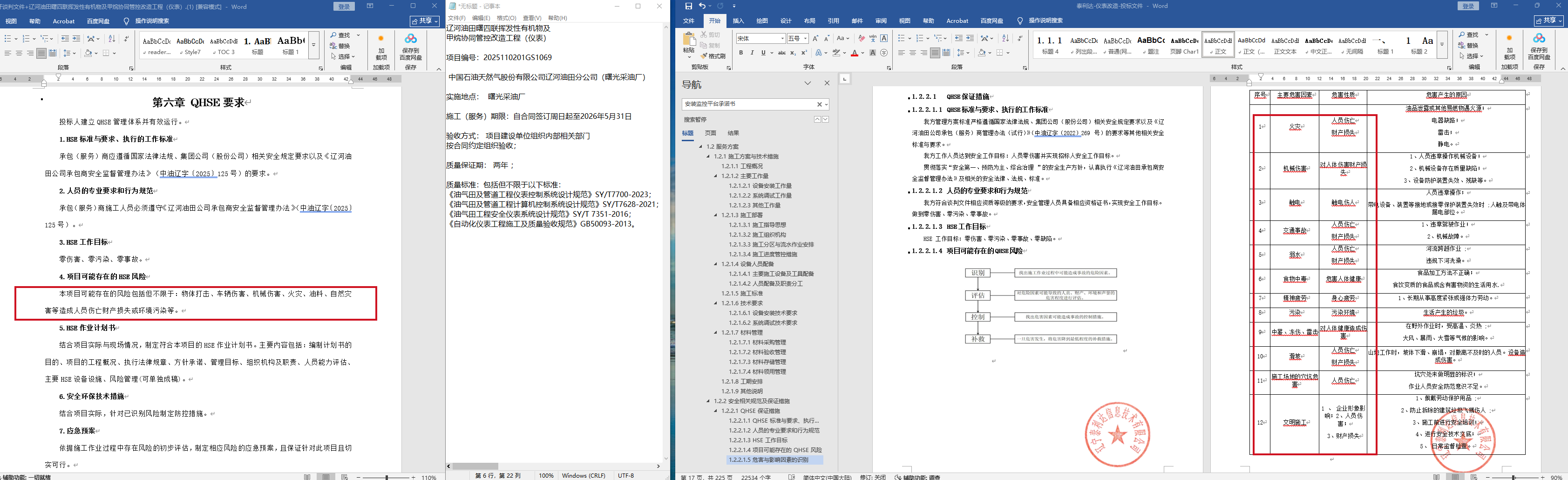The image size is (1568, 480).
Task: Click Line Spacing icon in right Word
Action: tap(960, 53)
